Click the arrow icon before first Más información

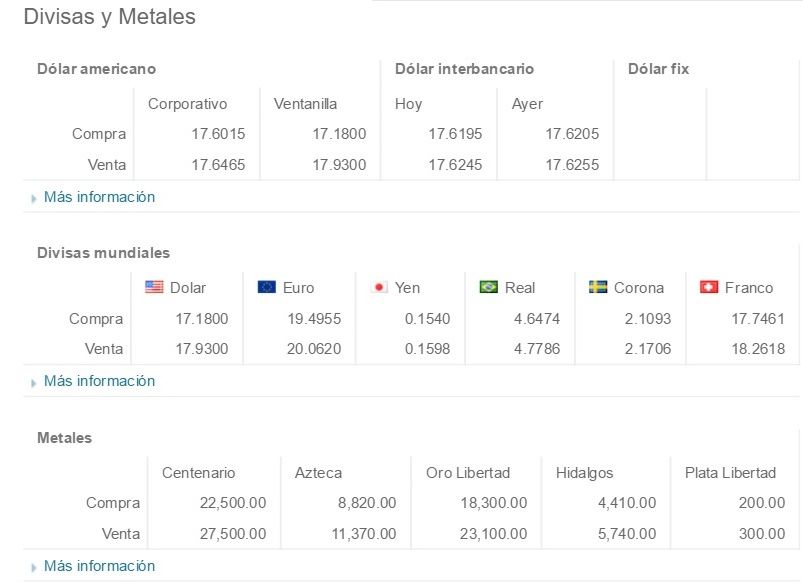(32, 197)
